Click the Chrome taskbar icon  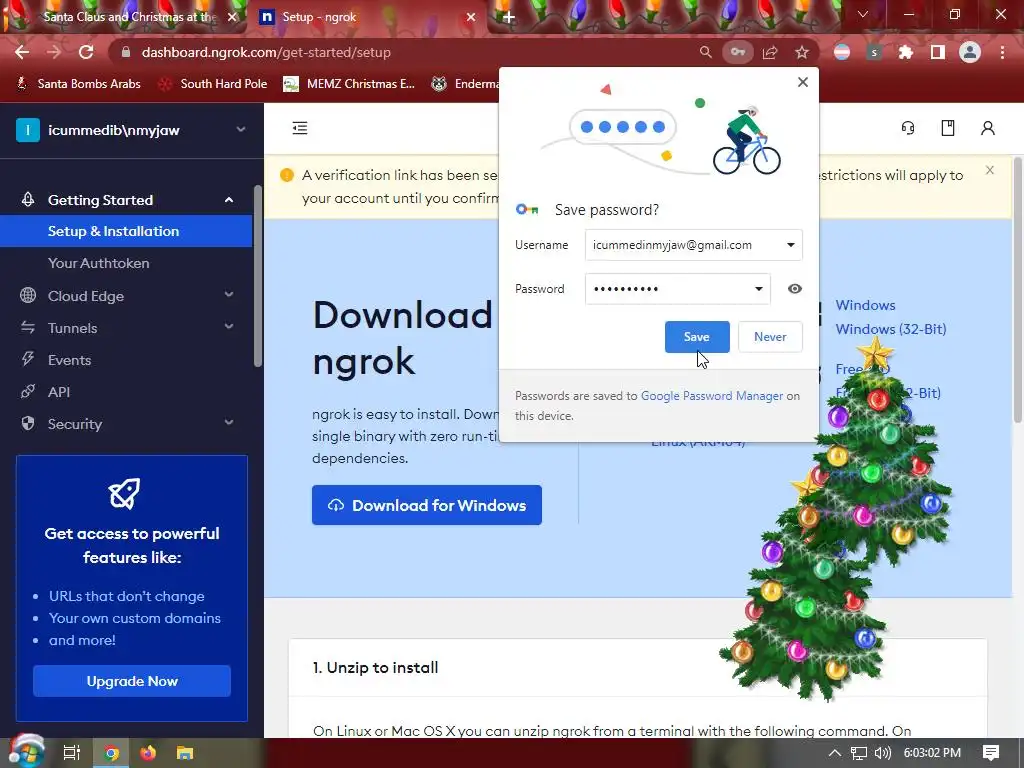click(111, 753)
